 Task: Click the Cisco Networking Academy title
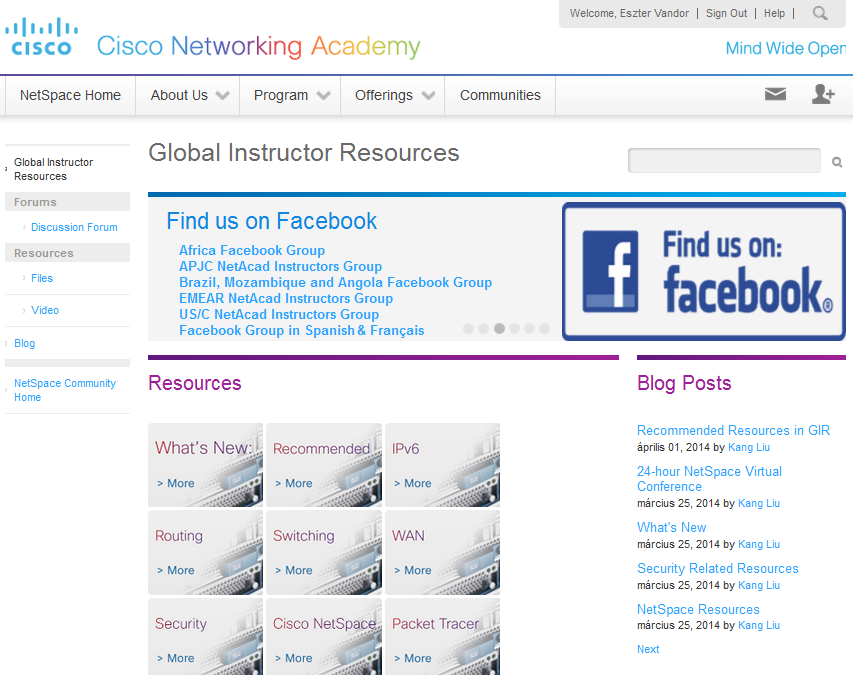coord(258,46)
